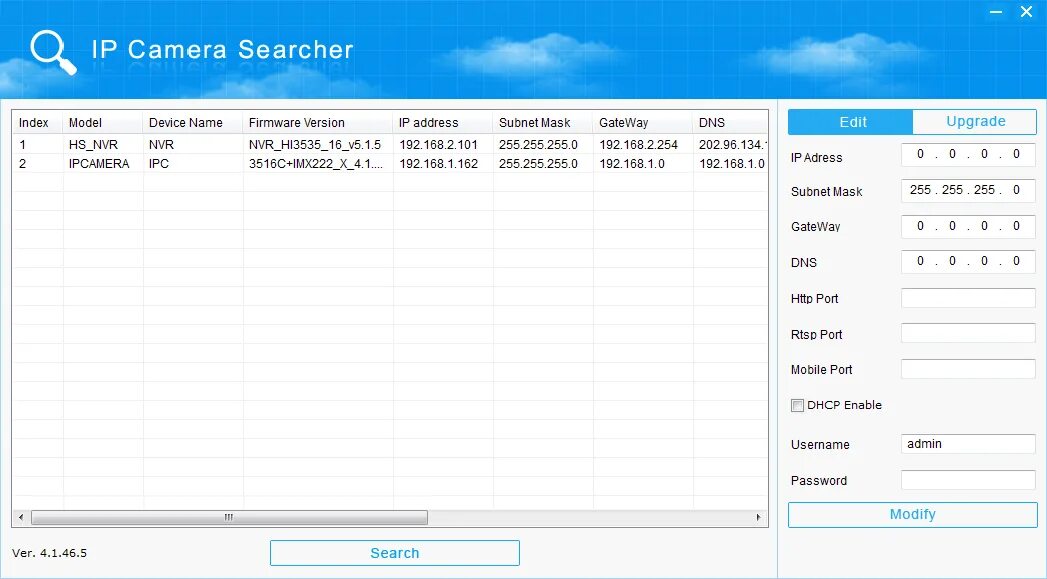The image size is (1047, 579).
Task: Minimize the IP Camera Searcher window
Action: tap(996, 12)
